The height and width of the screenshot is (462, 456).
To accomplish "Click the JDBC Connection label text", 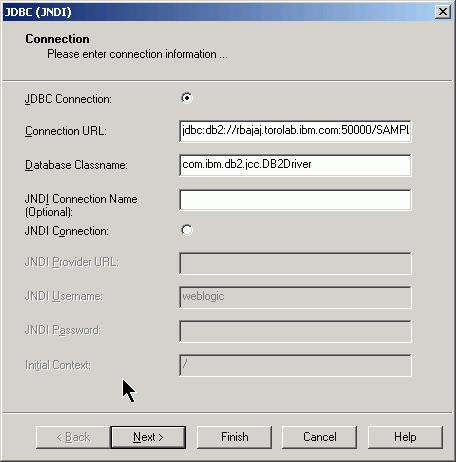I will click(x=68, y=99).
